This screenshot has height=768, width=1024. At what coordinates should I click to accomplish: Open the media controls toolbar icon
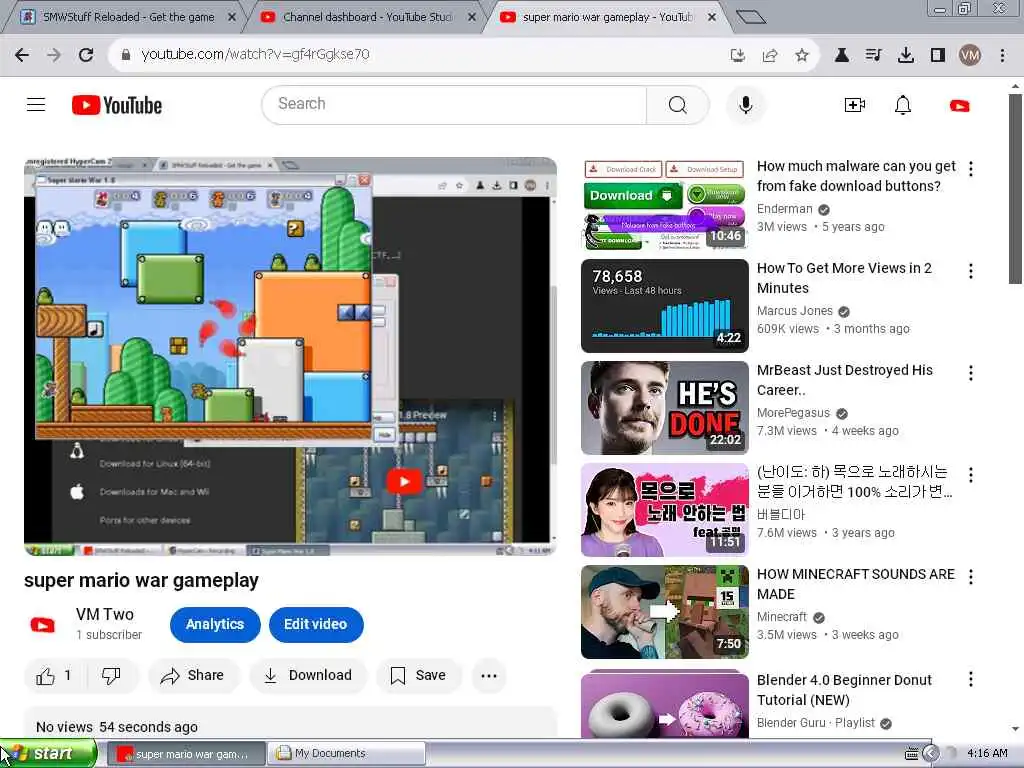pos(874,56)
